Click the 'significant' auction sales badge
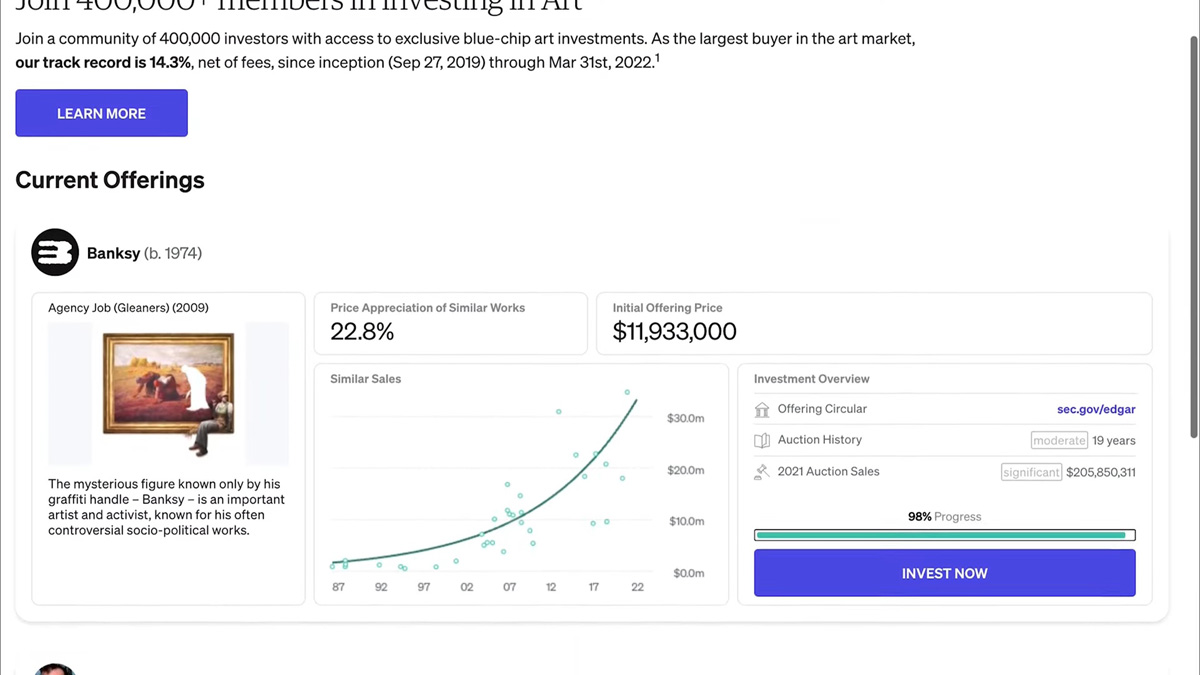The height and width of the screenshot is (675, 1200). pos(1031,472)
